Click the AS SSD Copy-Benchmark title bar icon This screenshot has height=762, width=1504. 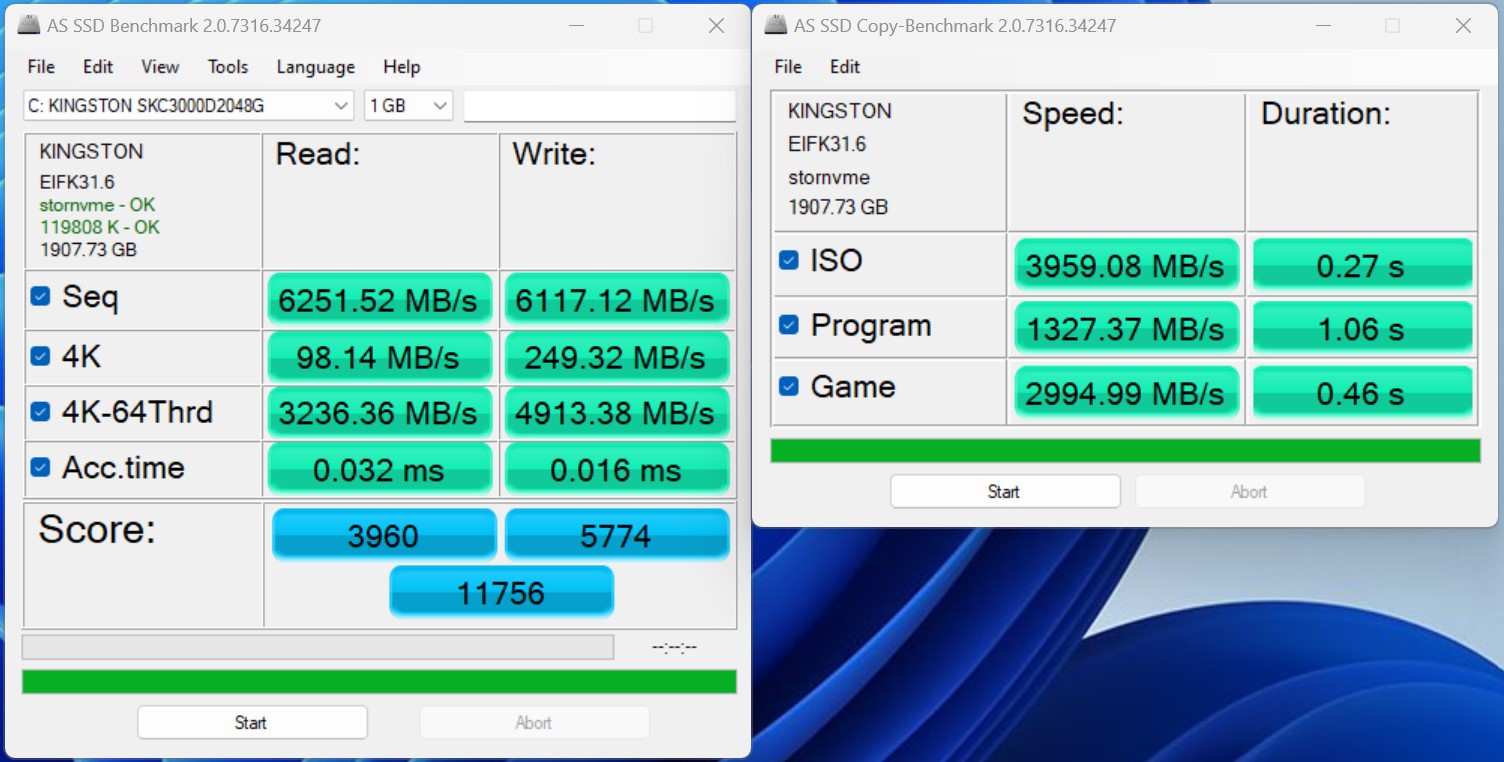776,25
